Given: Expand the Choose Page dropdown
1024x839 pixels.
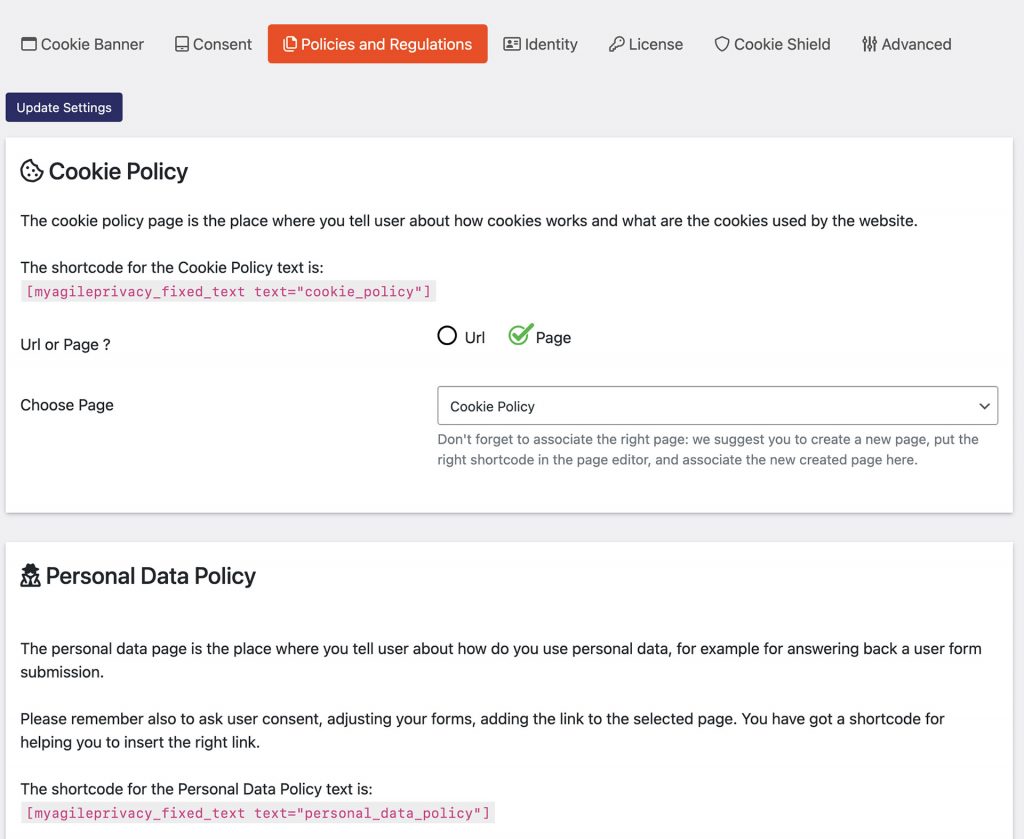Looking at the screenshot, I should point(717,405).
